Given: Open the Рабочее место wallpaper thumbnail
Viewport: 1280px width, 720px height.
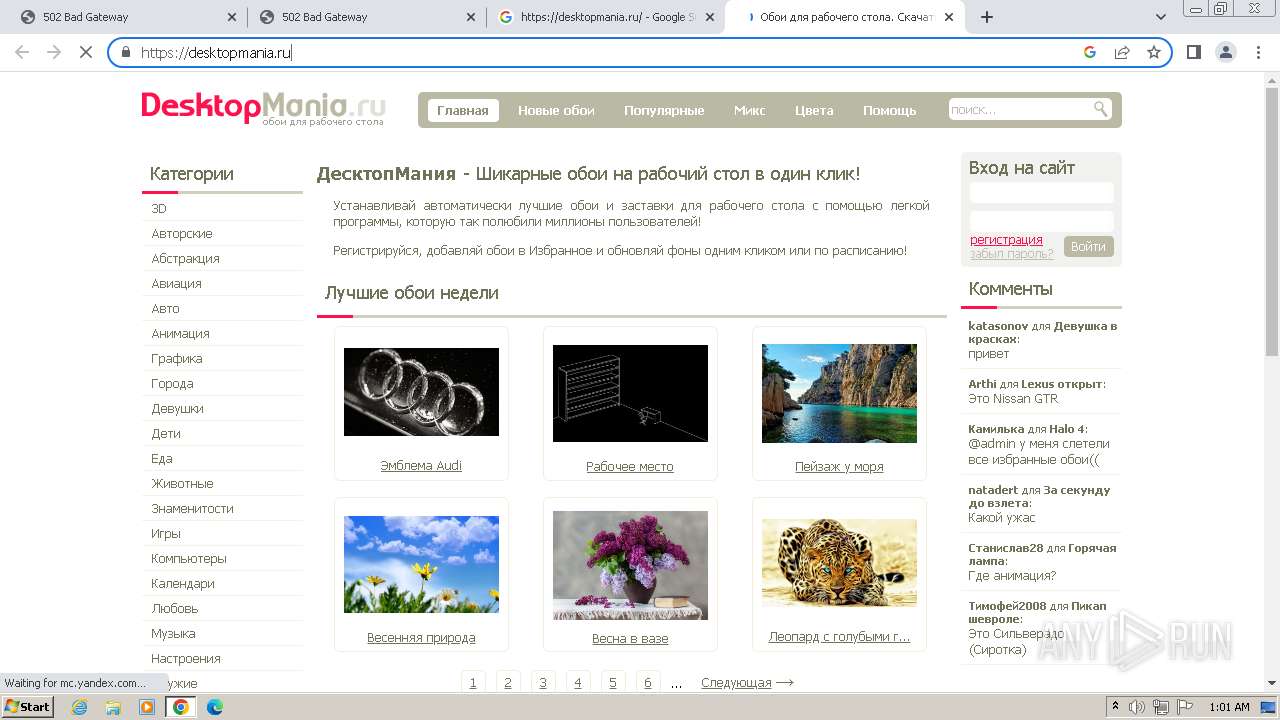Looking at the screenshot, I should 630,393.
